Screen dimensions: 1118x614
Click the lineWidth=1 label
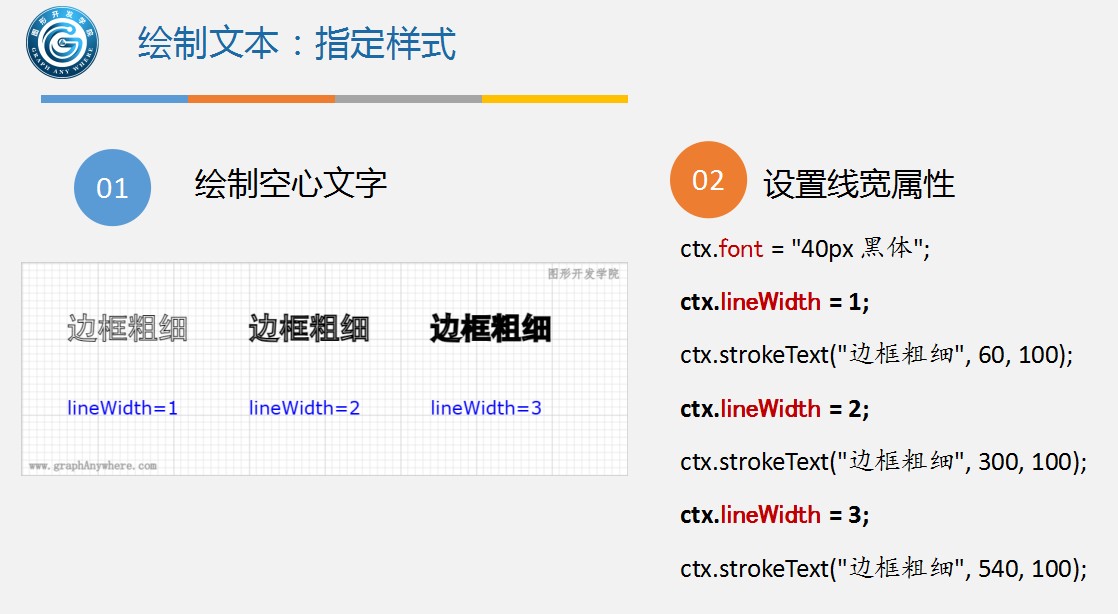pyautogui.click(x=122, y=408)
